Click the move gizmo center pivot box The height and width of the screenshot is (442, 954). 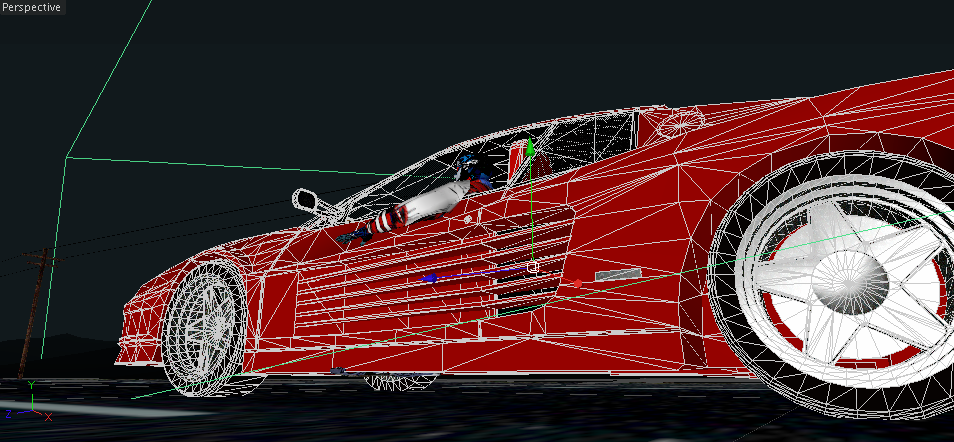point(532,267)
